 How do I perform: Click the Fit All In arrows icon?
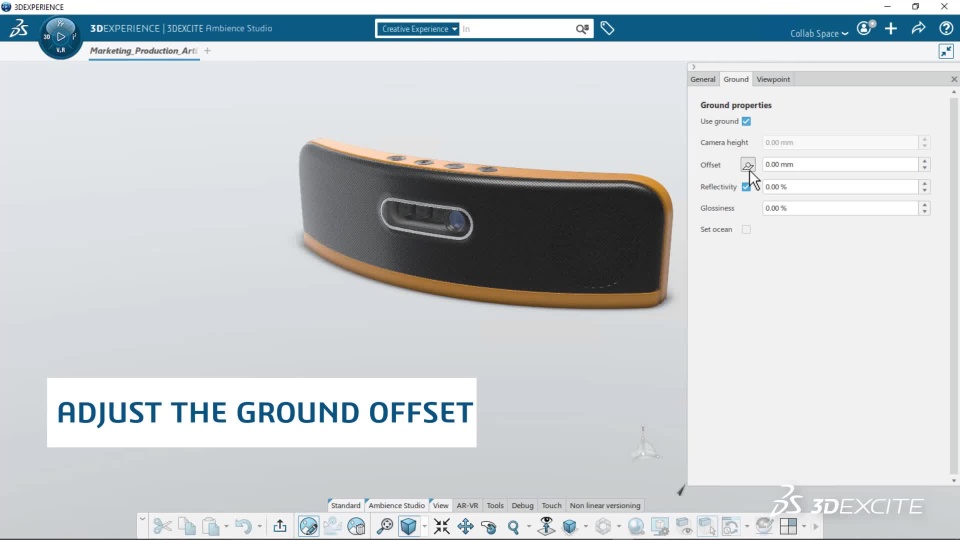[x=441, y=526]
